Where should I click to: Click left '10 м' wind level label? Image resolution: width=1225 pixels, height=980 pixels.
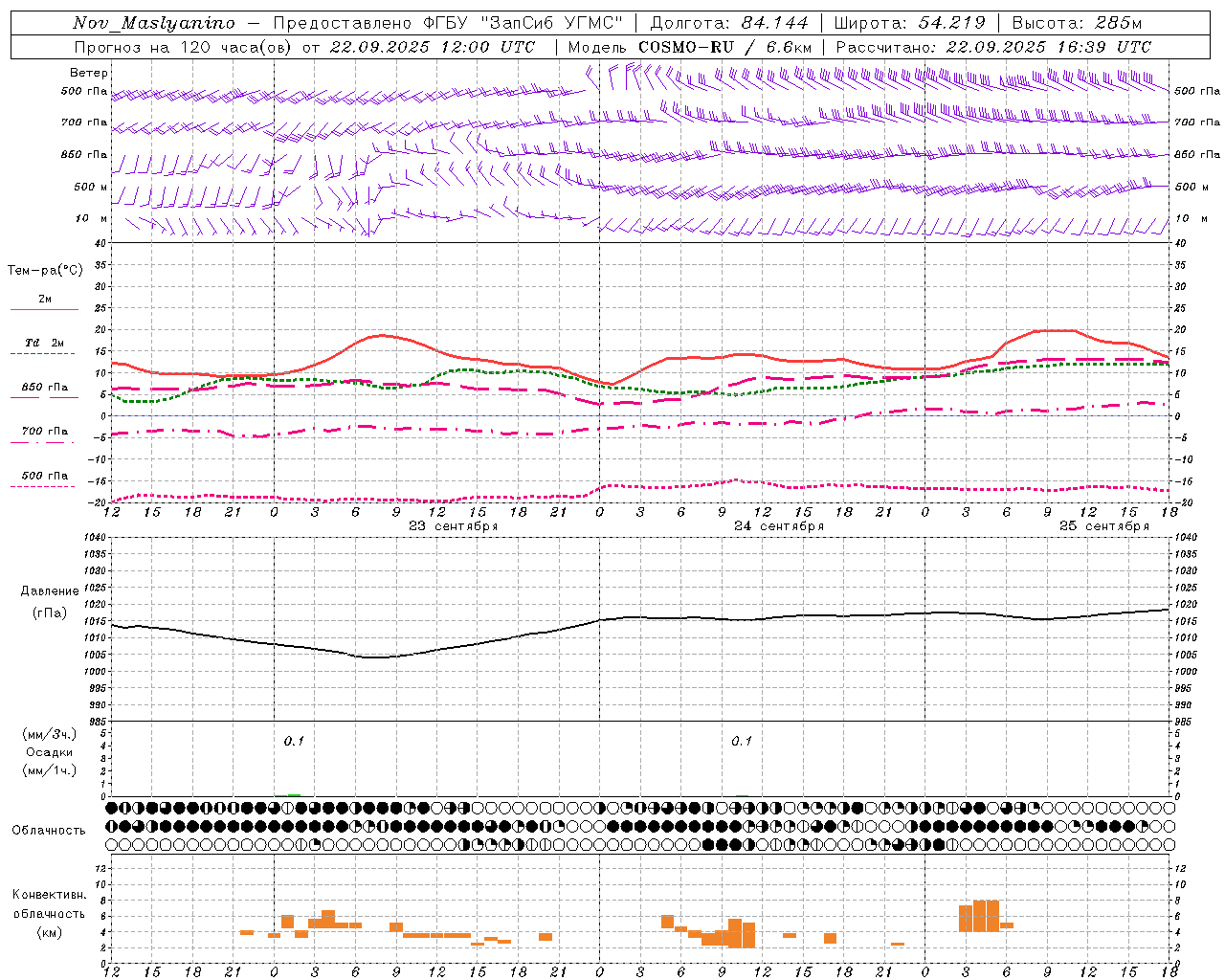[91, 218]
